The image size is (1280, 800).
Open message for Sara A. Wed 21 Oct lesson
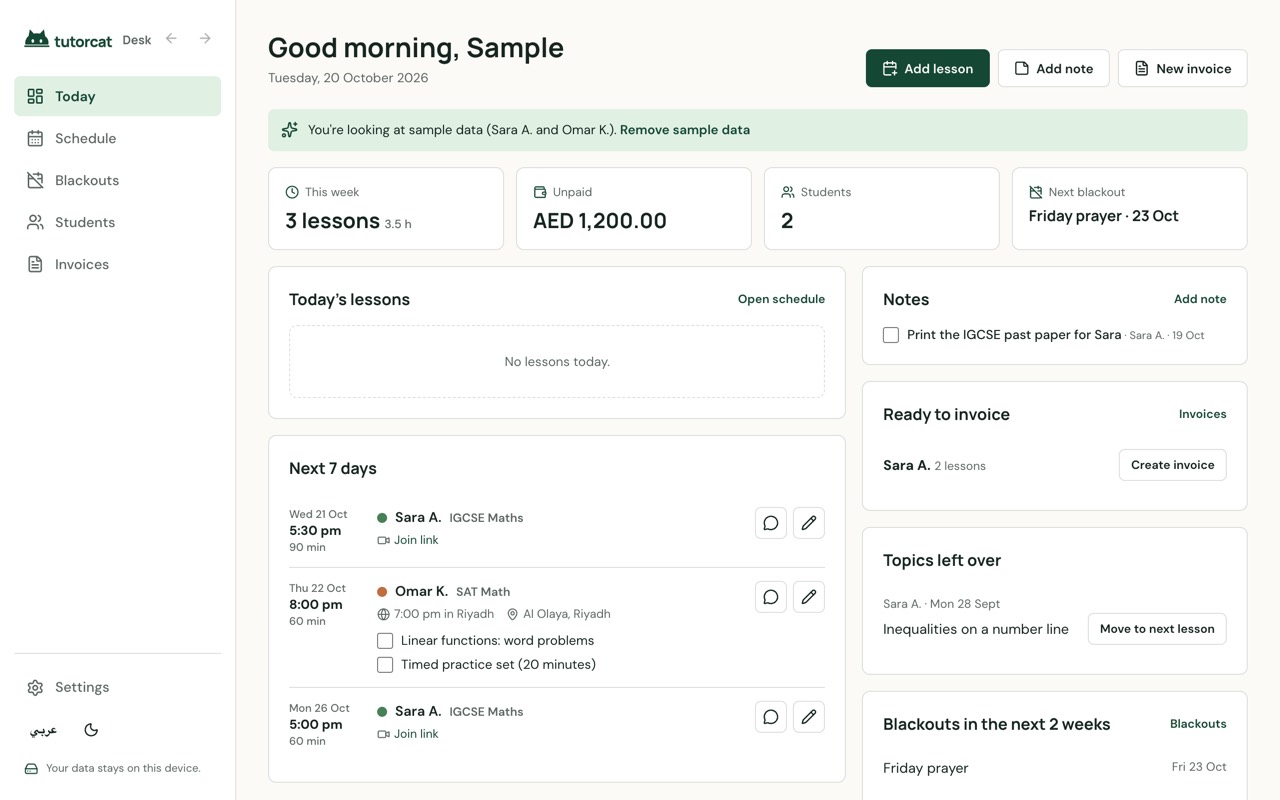point(771,523)
